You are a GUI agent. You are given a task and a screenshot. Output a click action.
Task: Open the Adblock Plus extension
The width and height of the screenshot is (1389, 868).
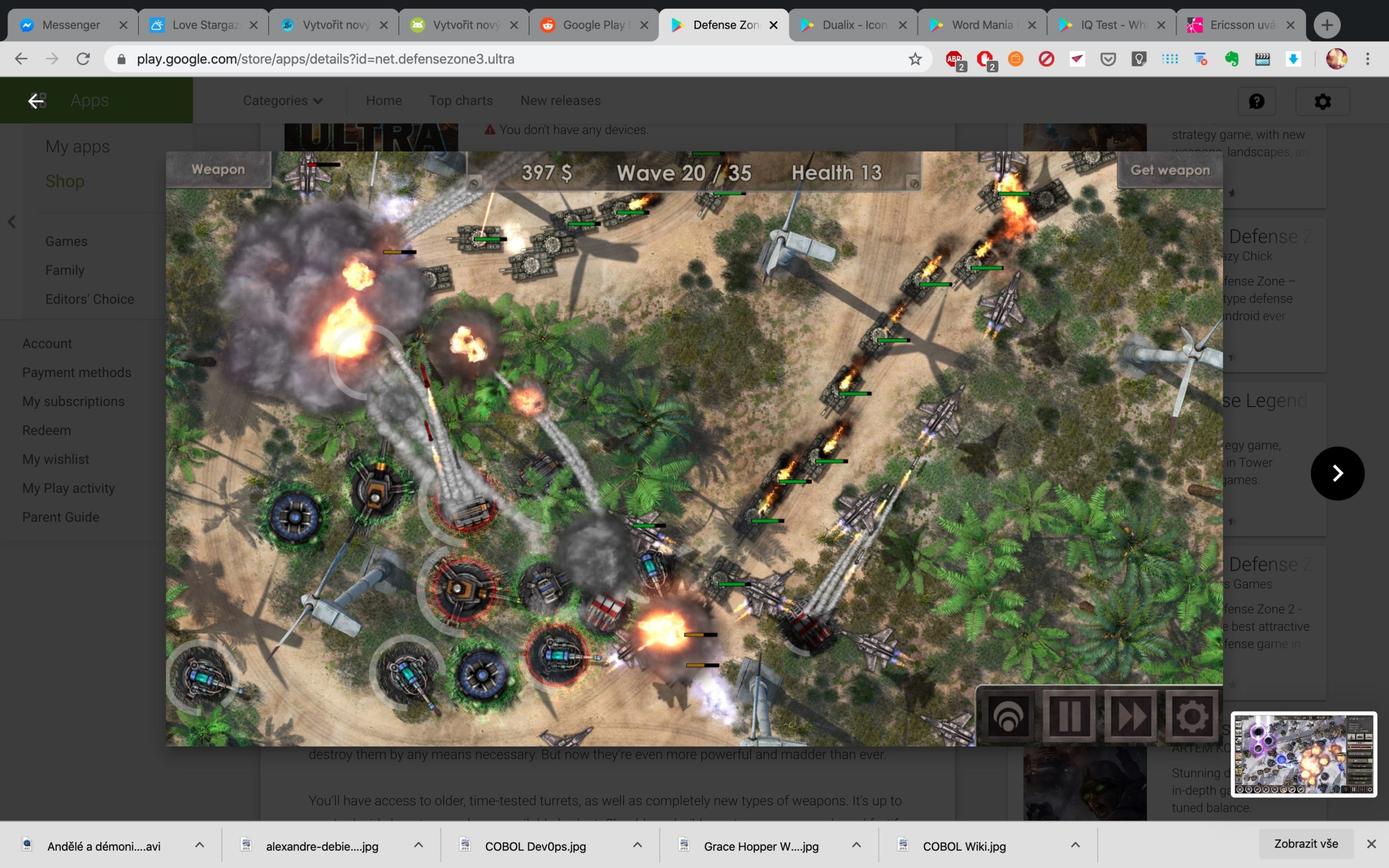point(954,59)
